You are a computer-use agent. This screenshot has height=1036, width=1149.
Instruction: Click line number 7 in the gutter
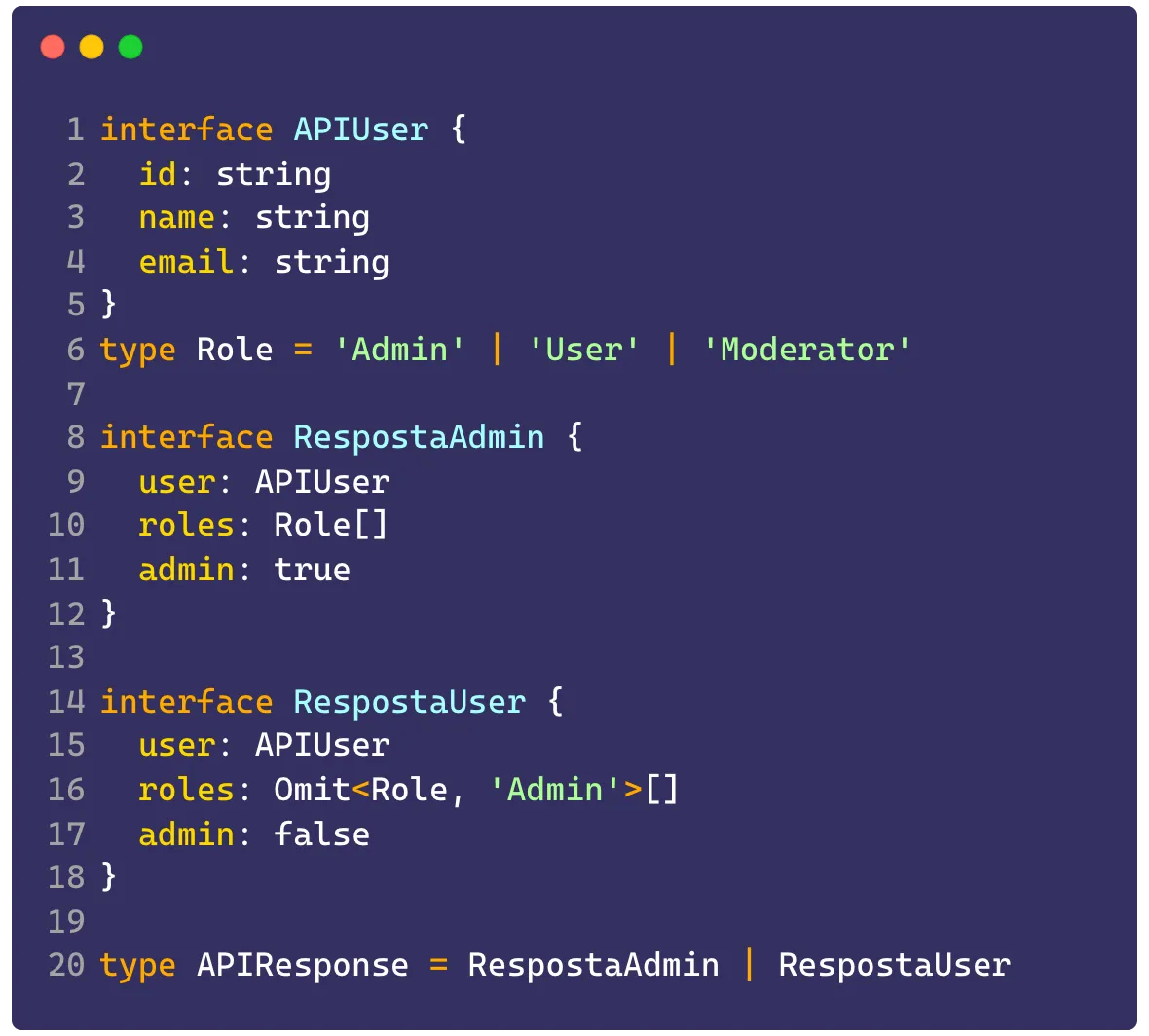coord(76,393)
